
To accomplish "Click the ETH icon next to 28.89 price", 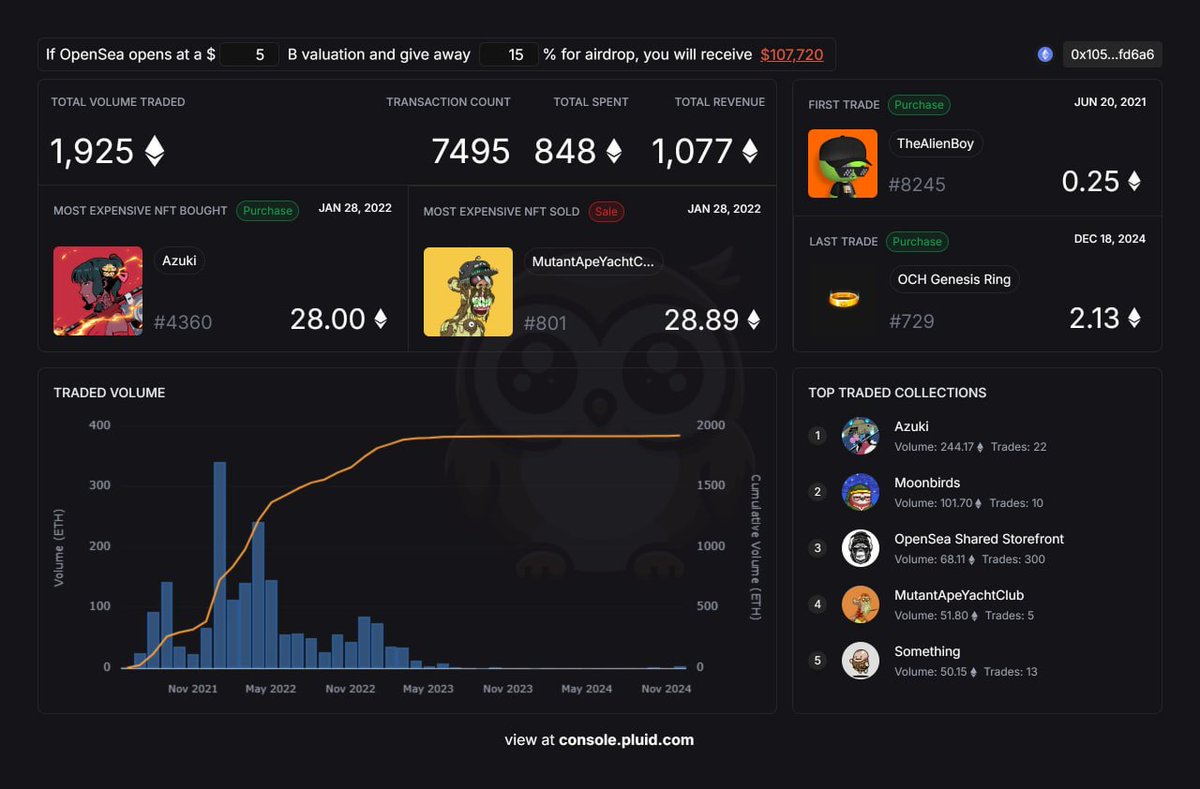I will pos(753,319).
